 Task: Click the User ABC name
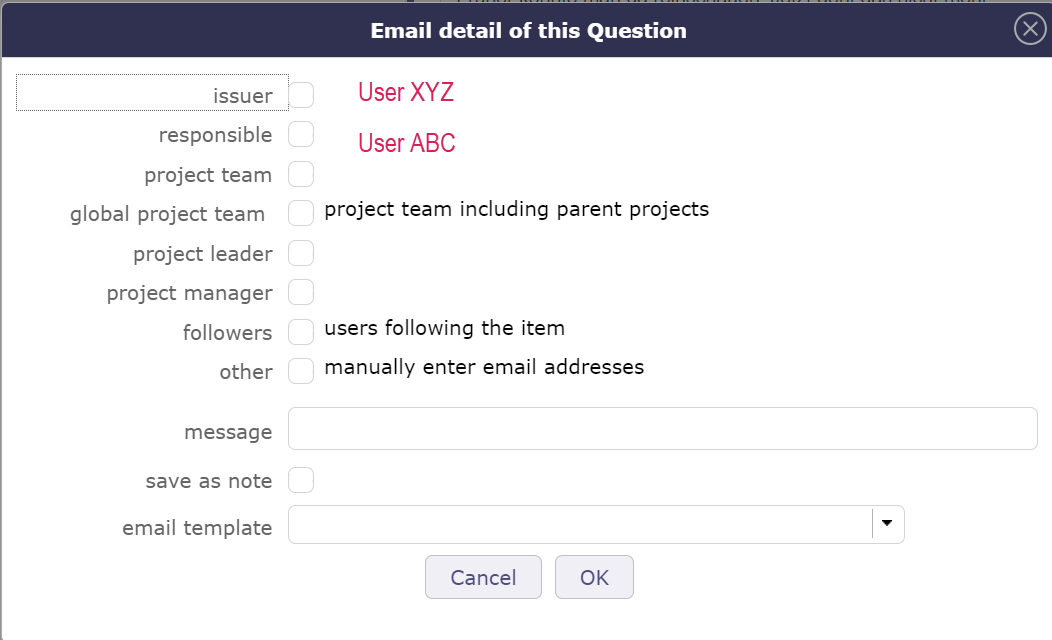pos(407,143)
